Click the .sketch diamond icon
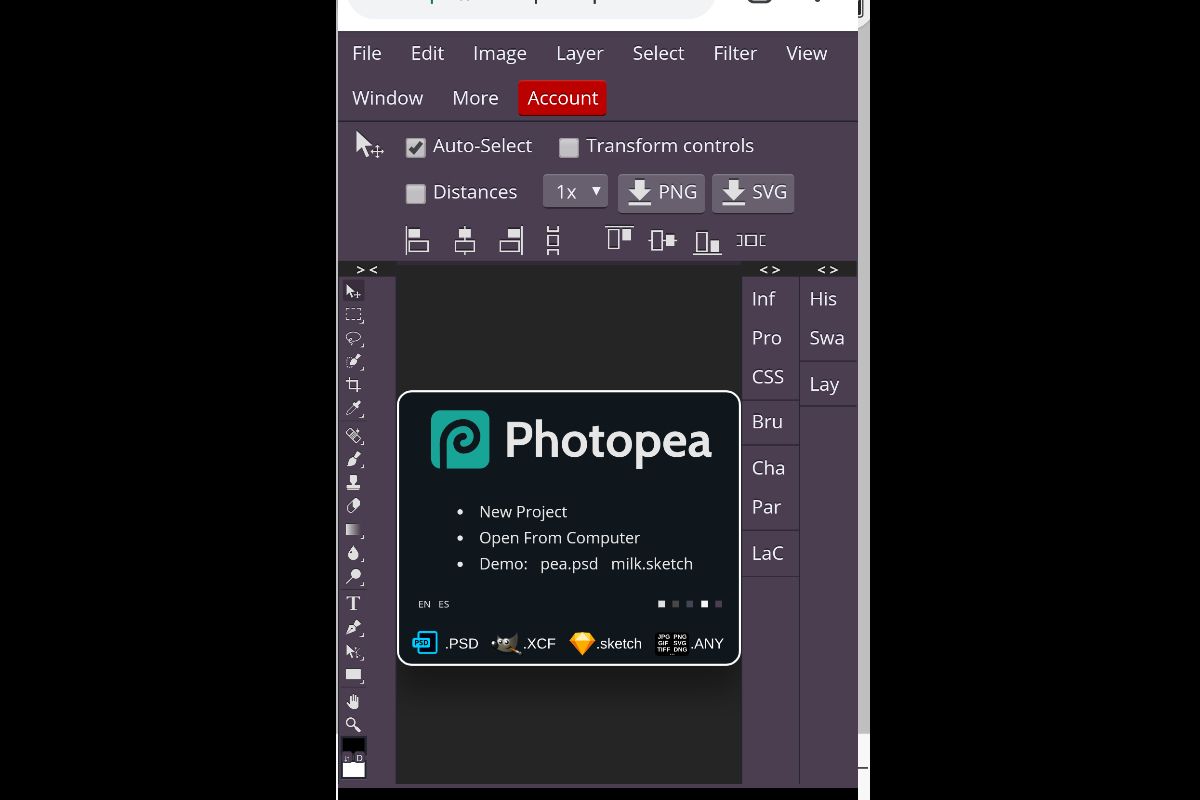Viewport: 1200px width, 800px height. [x=582, y=643]
